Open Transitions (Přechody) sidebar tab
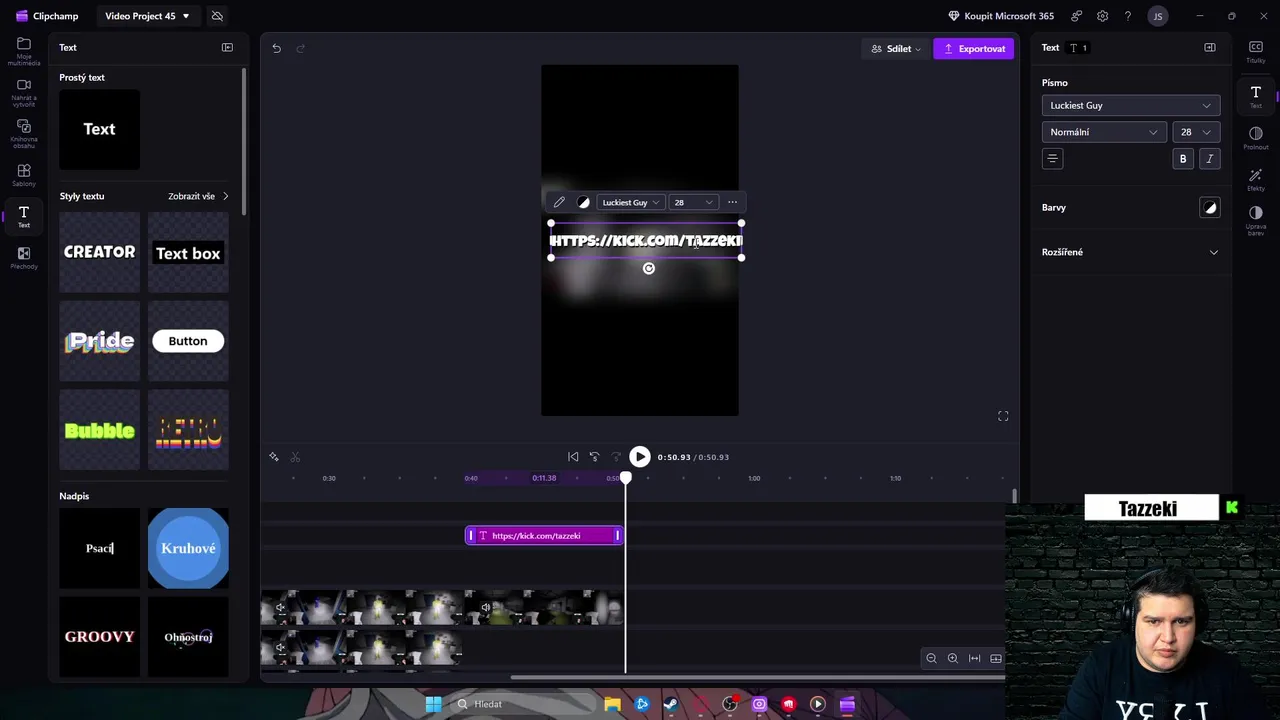The width and height of the screenshot is (1280, 720). tap(24, 258)
